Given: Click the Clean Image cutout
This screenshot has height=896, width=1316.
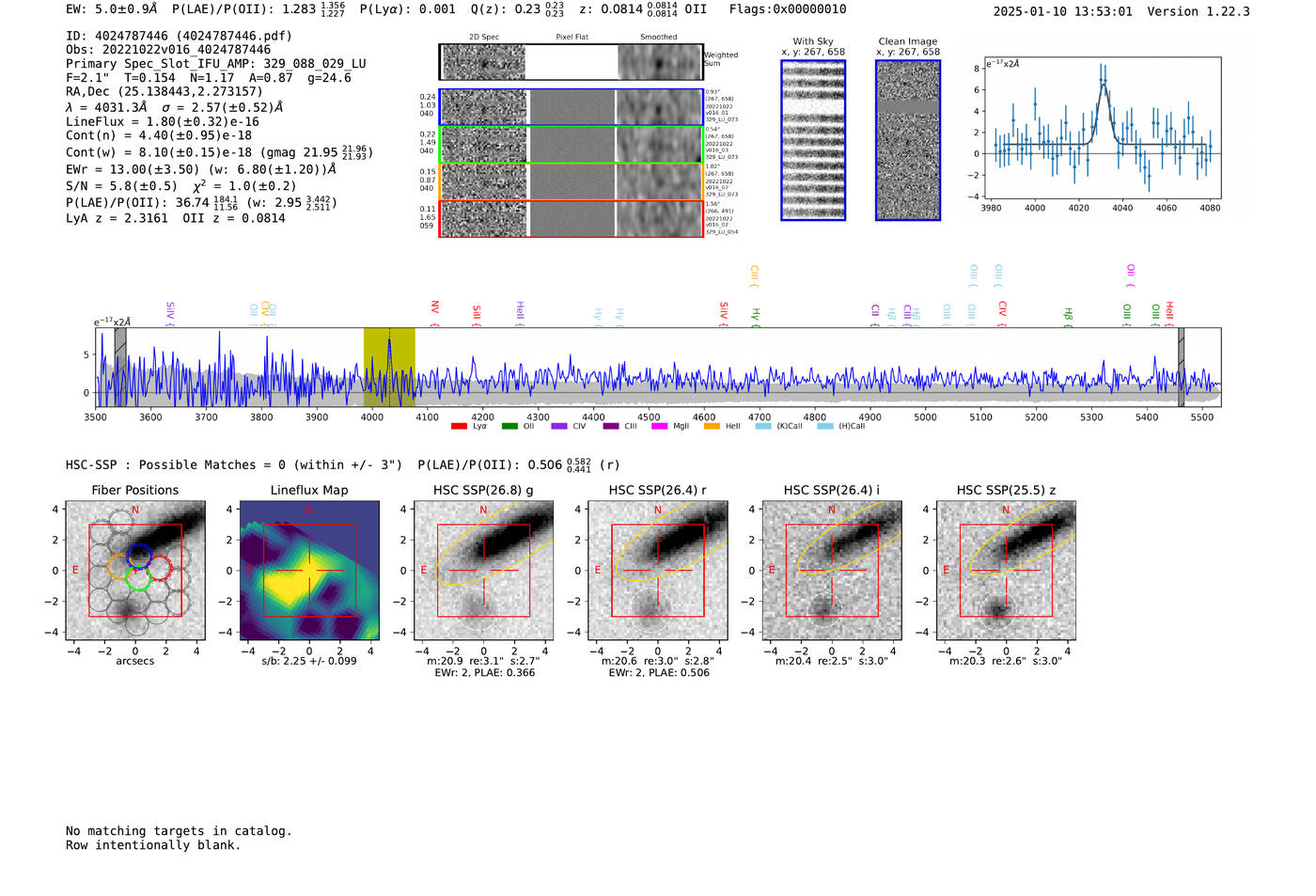Looking at the screenshot, I should tap(908, 140).
